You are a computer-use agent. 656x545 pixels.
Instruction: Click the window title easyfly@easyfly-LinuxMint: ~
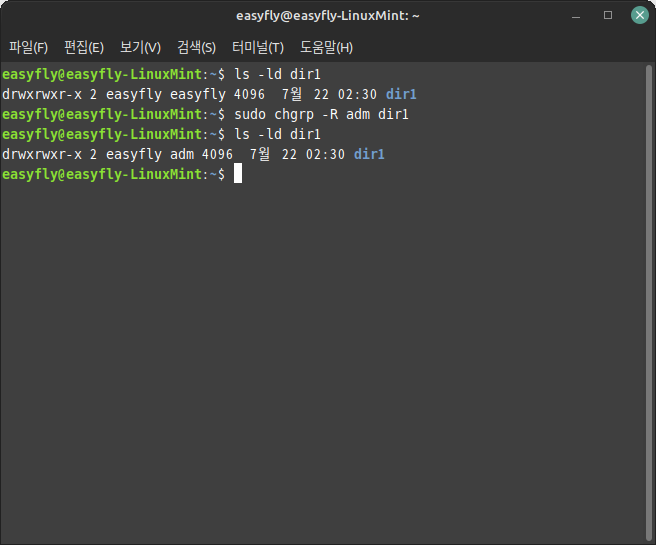click(328, 16)
